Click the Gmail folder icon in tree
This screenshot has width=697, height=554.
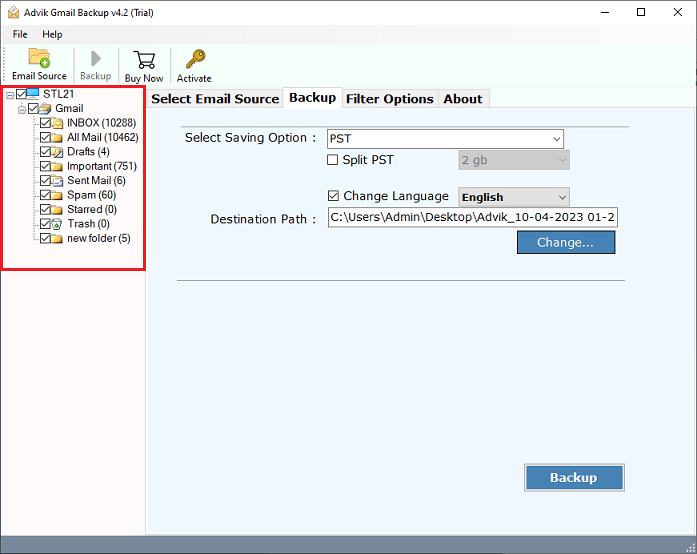(45, 108)
